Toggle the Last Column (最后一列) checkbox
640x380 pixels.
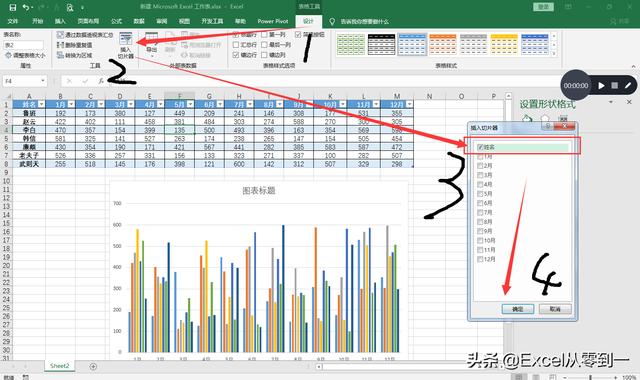264,44
